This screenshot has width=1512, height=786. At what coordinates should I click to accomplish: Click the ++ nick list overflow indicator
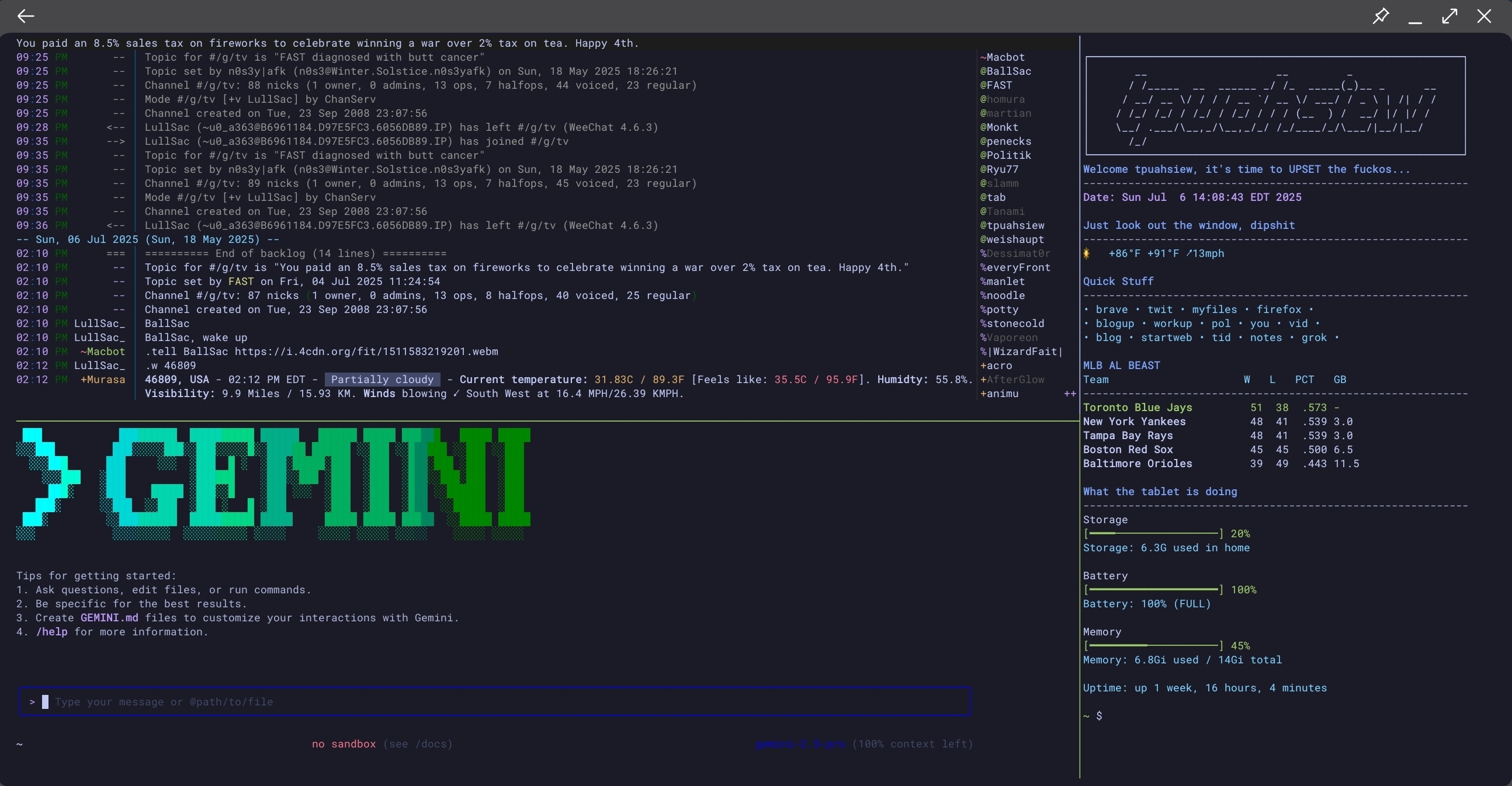[x=1070, y=394]
